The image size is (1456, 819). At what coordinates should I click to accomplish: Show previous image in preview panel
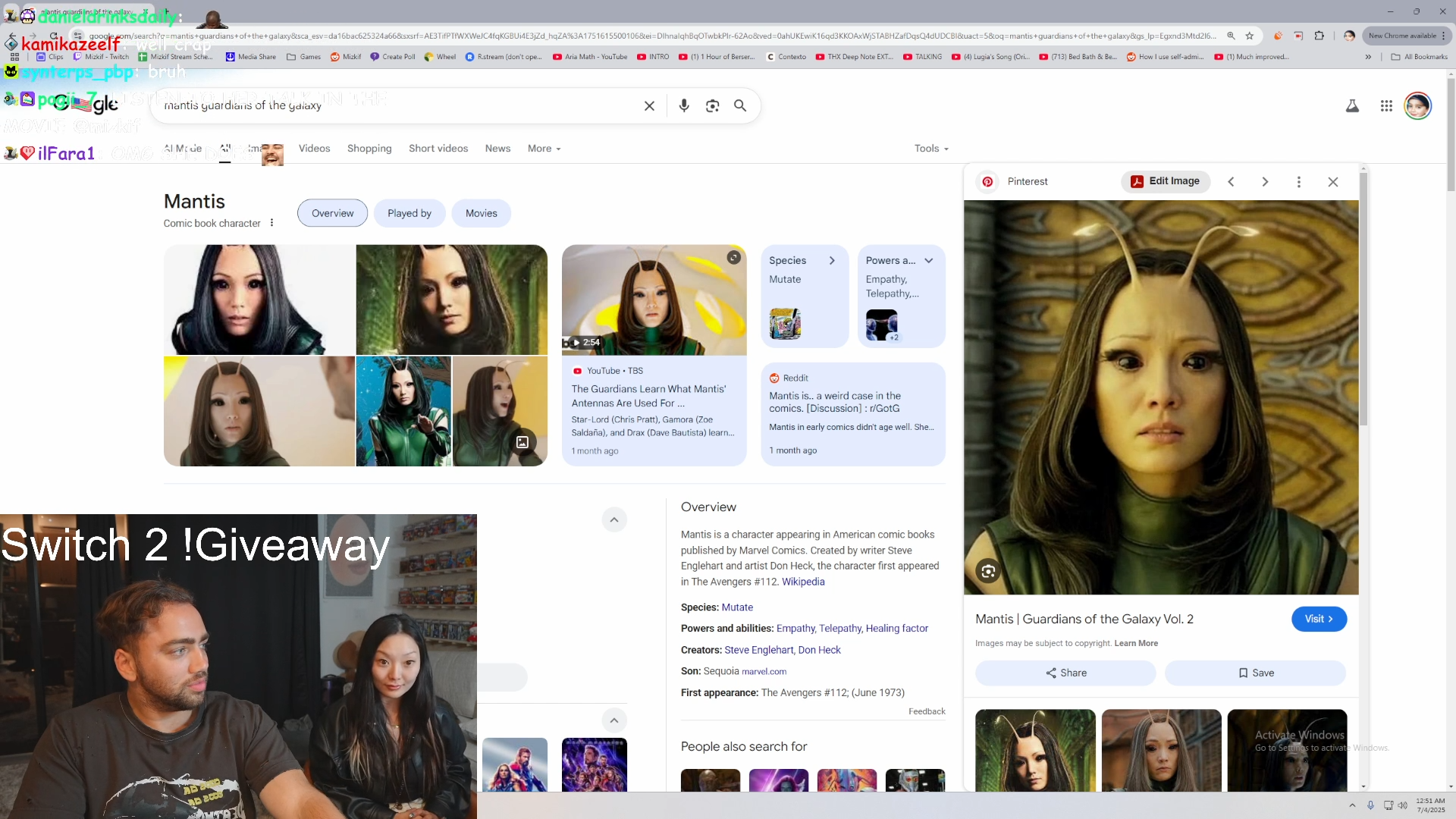pos(1232,182)
